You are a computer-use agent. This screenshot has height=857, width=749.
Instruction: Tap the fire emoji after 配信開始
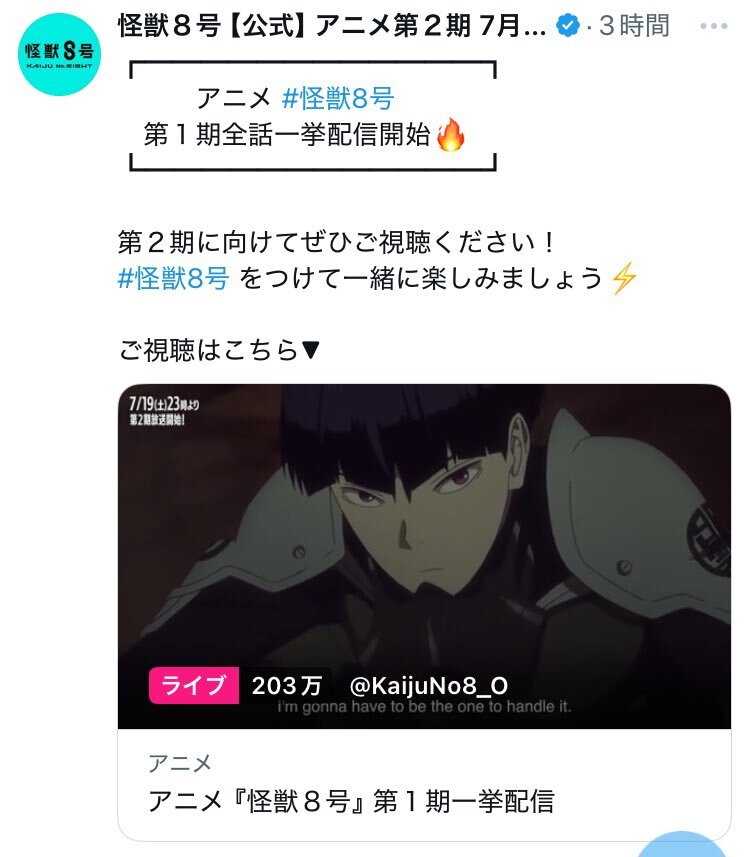(450, 134)
